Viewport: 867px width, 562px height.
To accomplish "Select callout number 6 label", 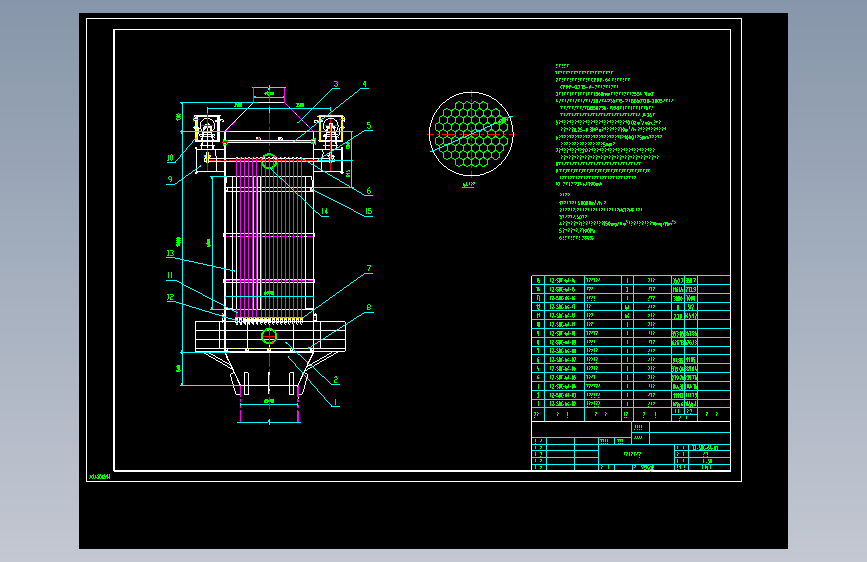I will pyautogui.click(x=369, y=191).
